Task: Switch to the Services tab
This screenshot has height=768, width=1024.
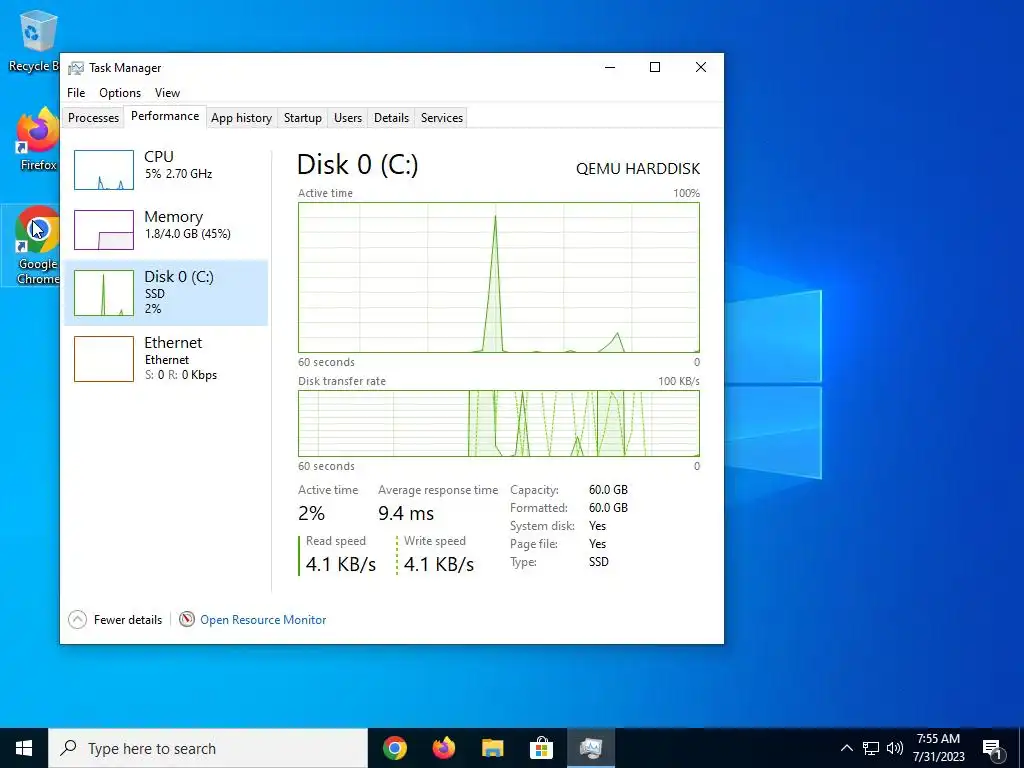Action: pyautogui.click(x=441, y=118)
